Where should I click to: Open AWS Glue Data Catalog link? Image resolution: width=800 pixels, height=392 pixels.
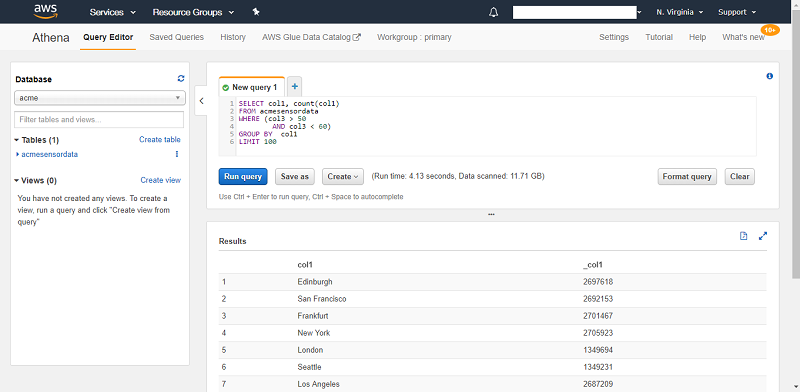pos(311,37)
